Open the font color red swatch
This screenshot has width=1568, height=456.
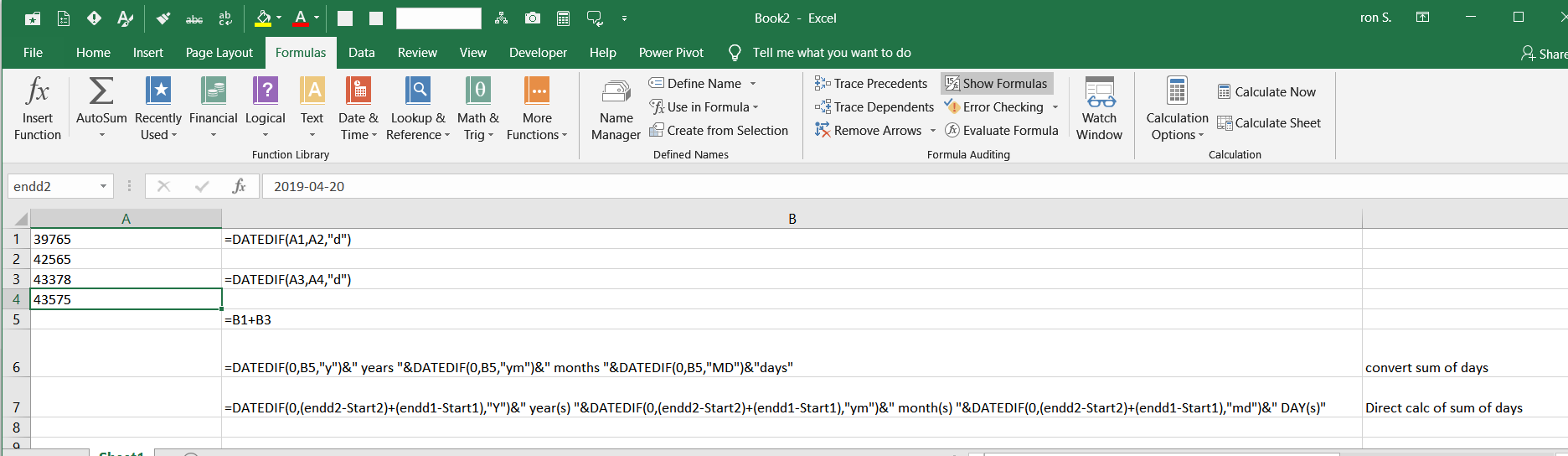point(301,18)
